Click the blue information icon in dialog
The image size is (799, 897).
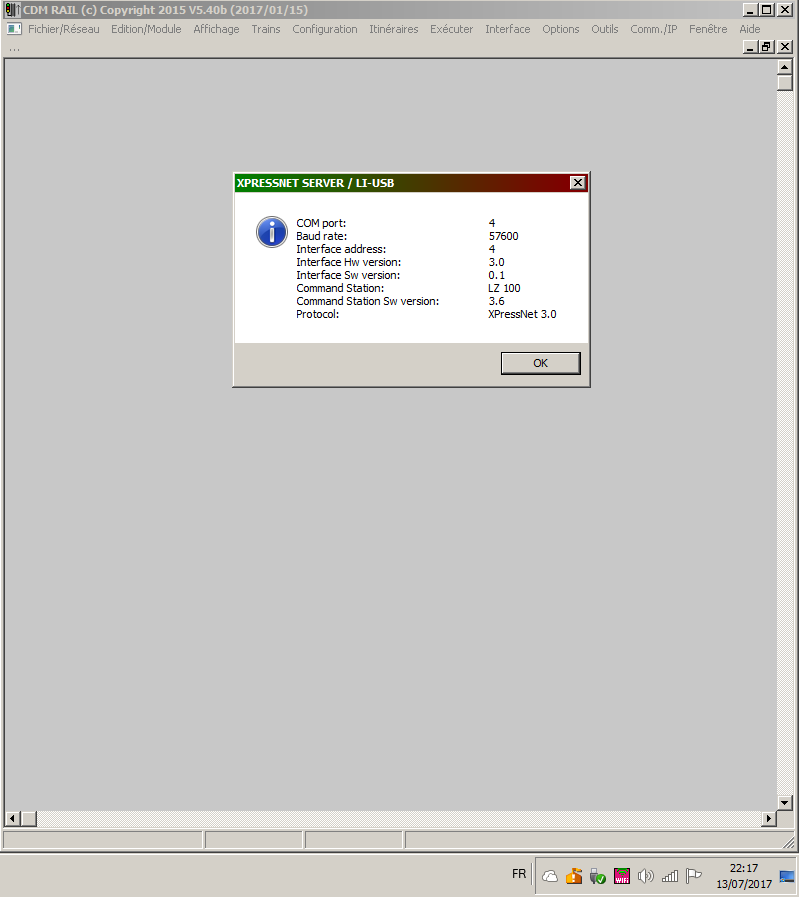click(272, 232)
